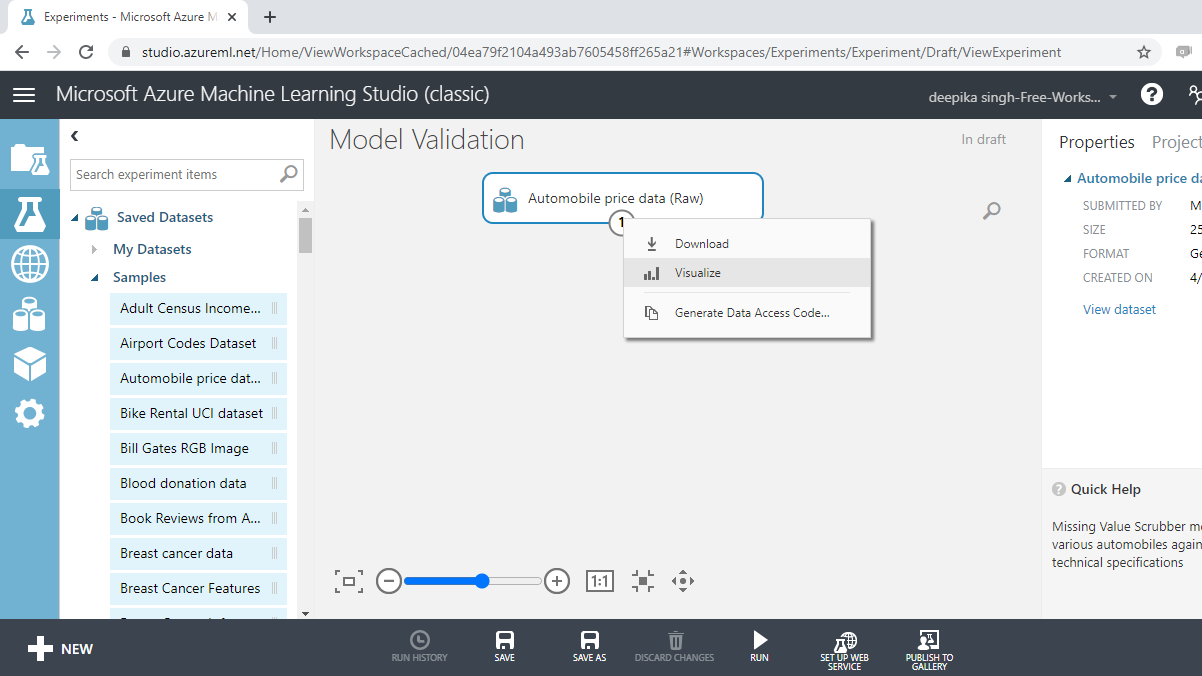This screenshot has height=676, width=1202.
Task: Collapse the Saved Datasets tree node
Action: (75, 218)
